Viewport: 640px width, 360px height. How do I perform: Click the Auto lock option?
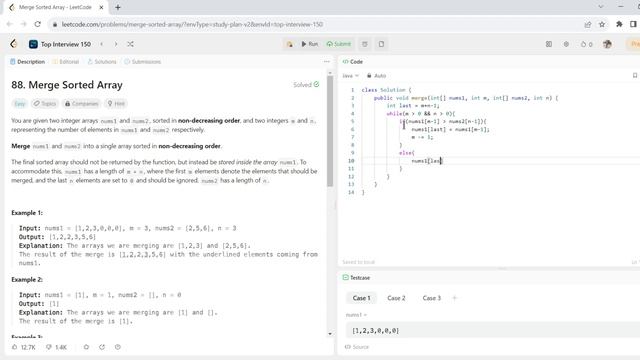pyautogui.click(x=376, y=76)
